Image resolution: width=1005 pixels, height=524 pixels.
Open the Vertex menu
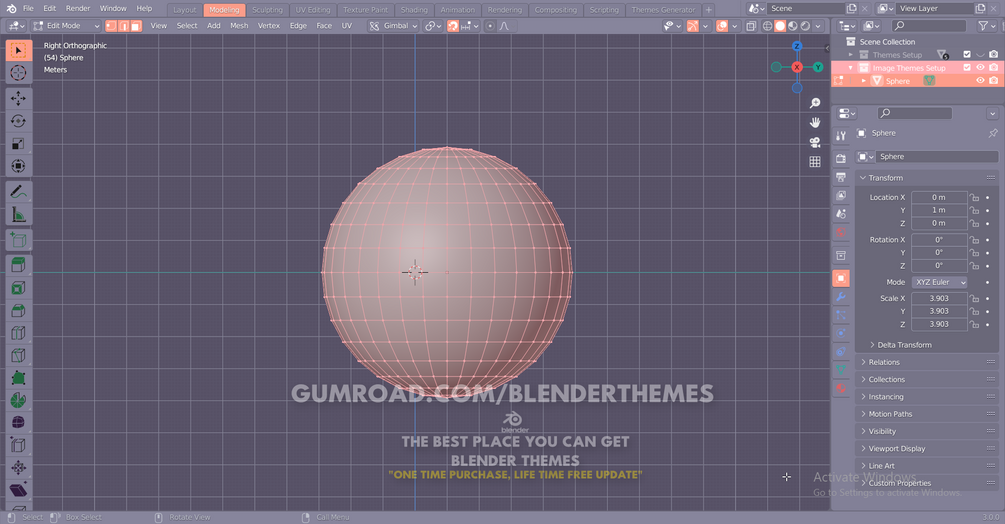coord(269,26)
